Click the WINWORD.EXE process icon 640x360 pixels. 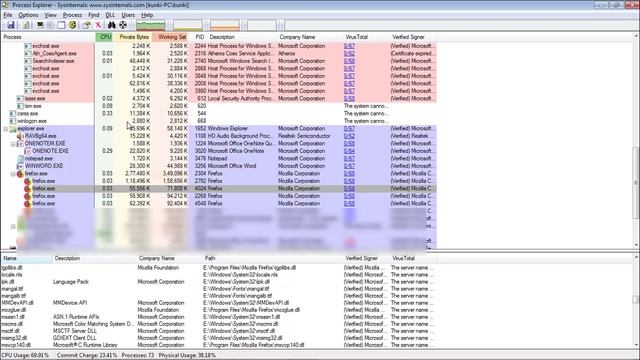(20, 166)
